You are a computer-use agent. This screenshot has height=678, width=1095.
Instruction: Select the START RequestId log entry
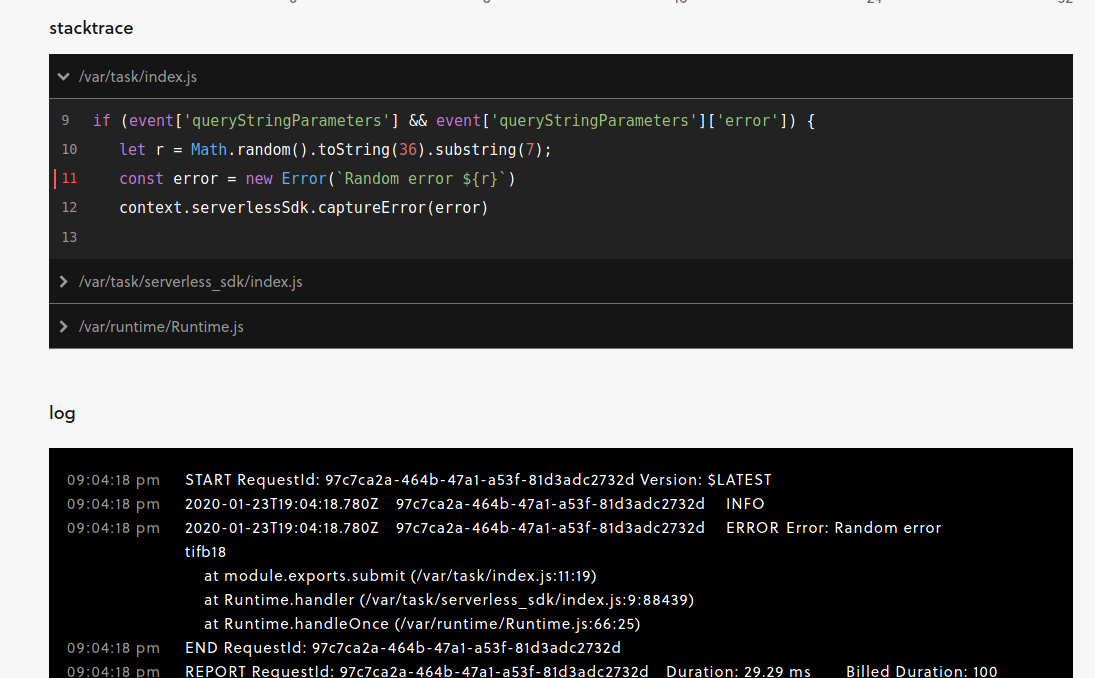click(478, 479)
